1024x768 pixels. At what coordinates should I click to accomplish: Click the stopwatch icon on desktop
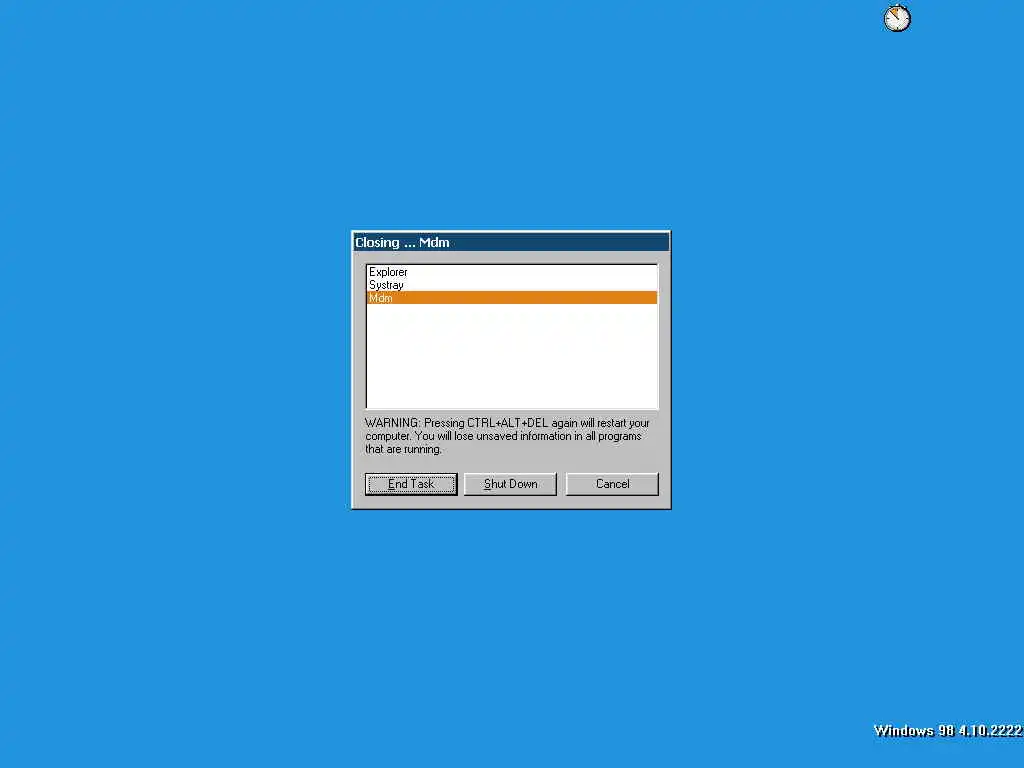pyautogui.click(x=897, y=18)
